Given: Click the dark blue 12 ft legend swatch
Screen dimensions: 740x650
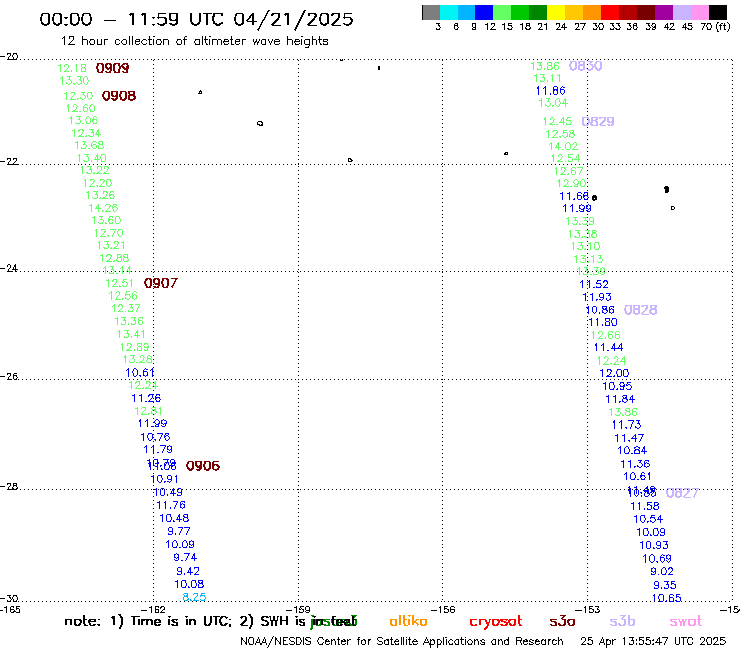Looking at the screenshot, I should [484, 12].
